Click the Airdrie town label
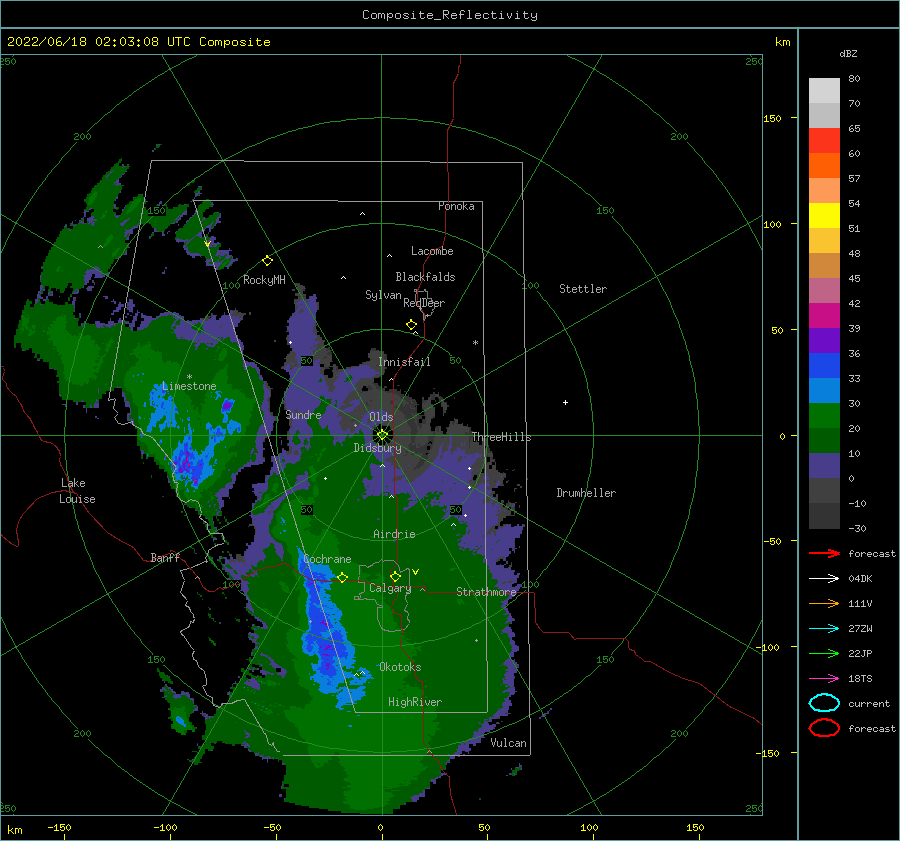 click(x=394, y=534)
